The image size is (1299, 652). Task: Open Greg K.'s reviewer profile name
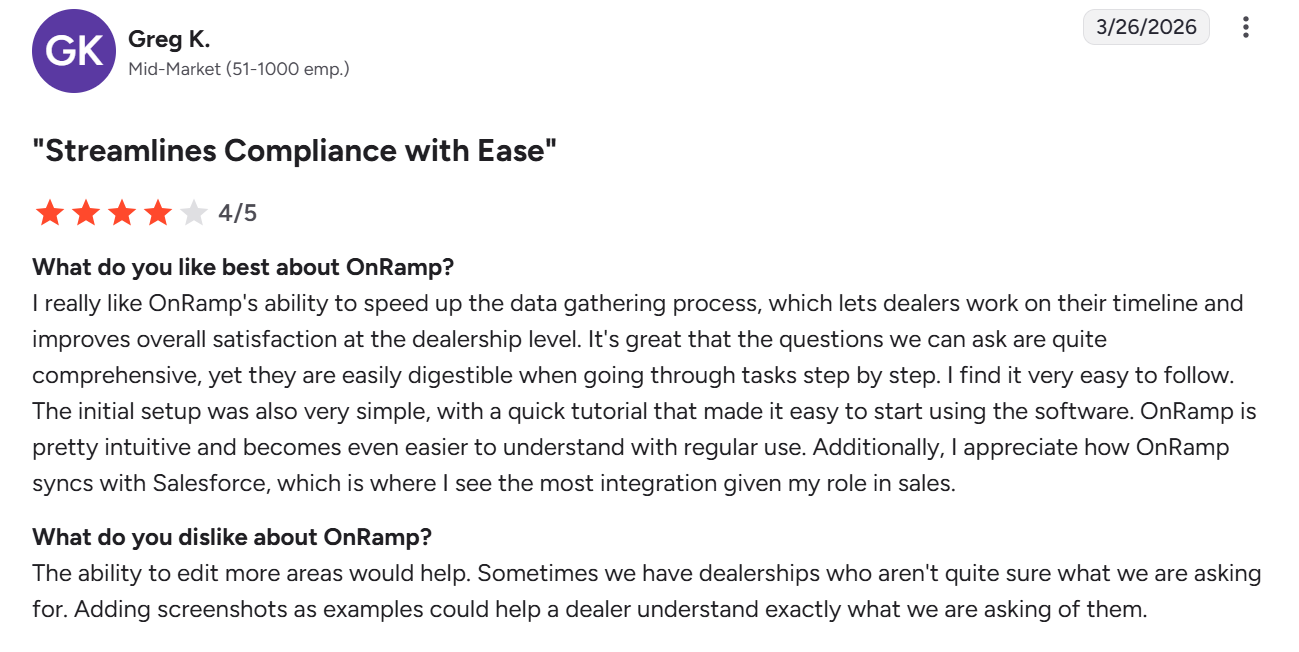169,40
